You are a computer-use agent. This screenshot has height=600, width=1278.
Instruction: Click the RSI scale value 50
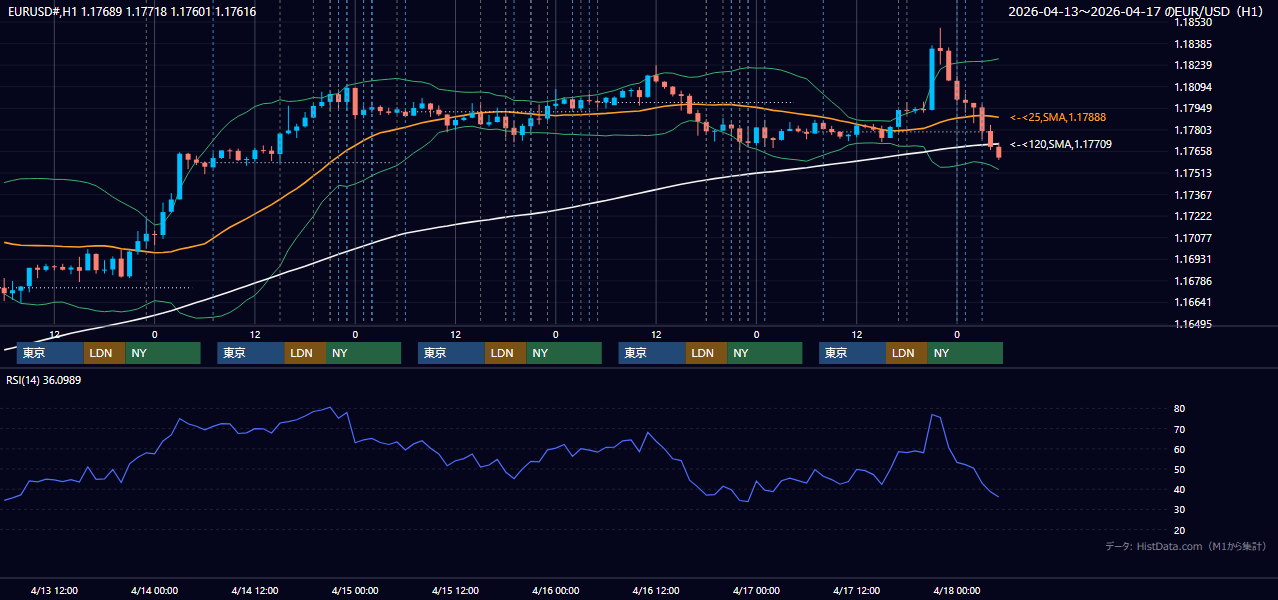click(x=1180, y=469)
